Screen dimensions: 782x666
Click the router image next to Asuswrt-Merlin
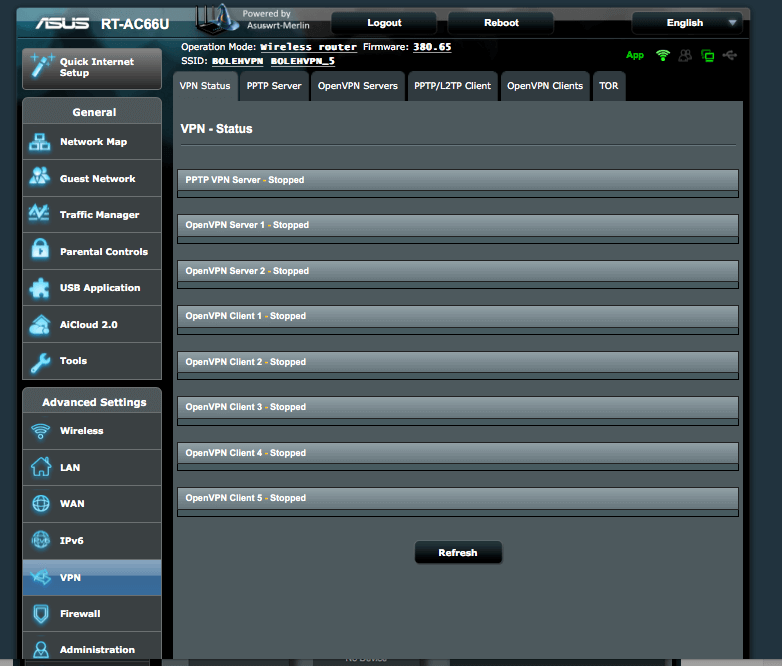pyautogui.click(x=215, y=20)
